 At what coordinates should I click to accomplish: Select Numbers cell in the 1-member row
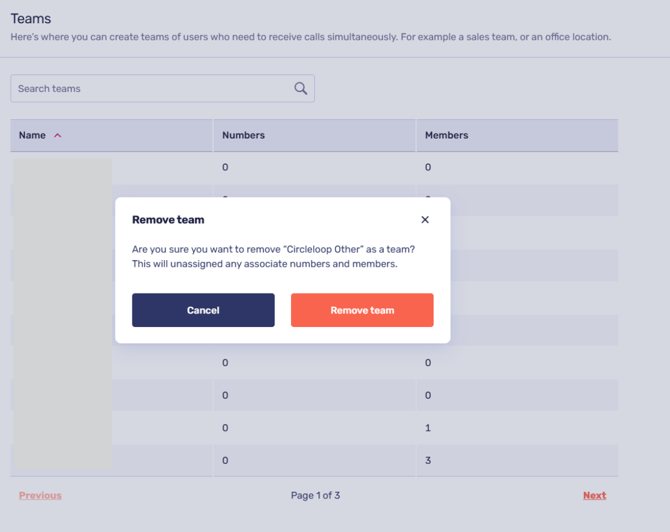225,428
